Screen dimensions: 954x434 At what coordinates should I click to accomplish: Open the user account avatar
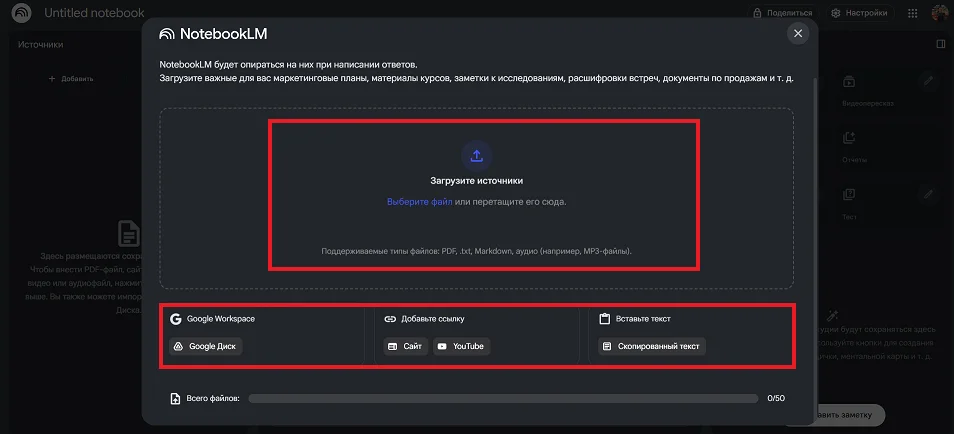(939, 13)
